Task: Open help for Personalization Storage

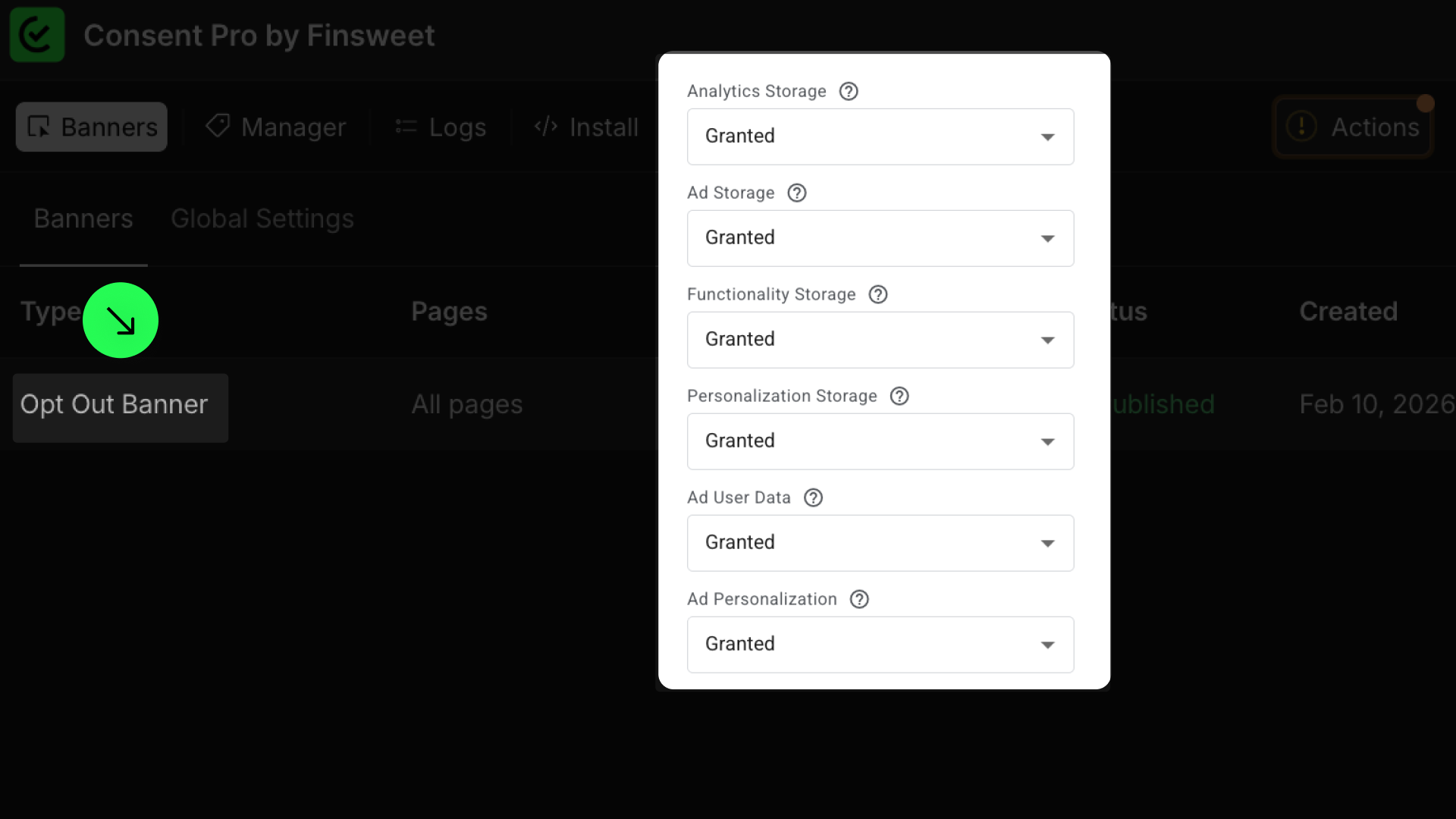Action: 899,397
